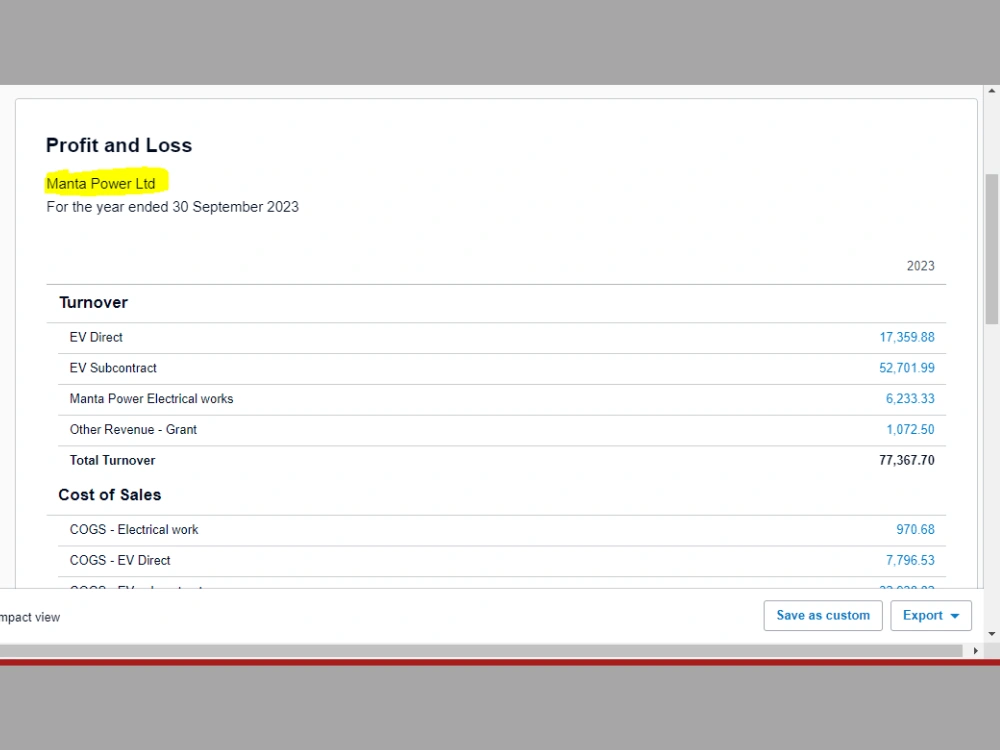
Task: Select the total value 77,367.70
Action: (x=906, y=460)
